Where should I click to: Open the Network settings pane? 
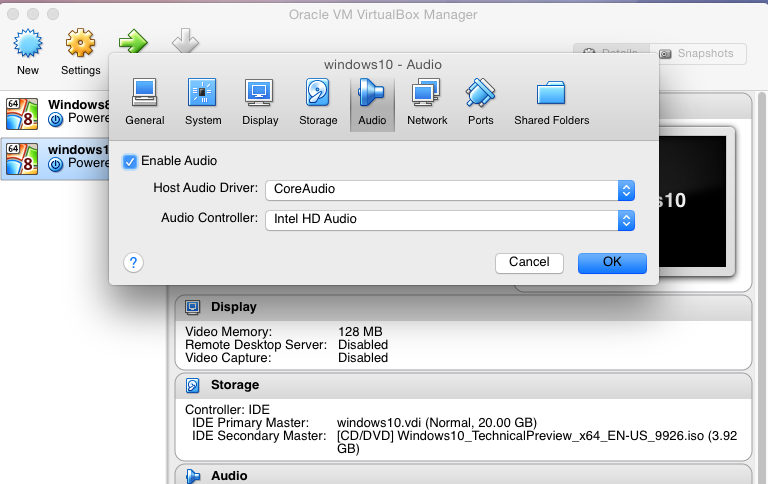pyautogui.click(x=427, y=102)
